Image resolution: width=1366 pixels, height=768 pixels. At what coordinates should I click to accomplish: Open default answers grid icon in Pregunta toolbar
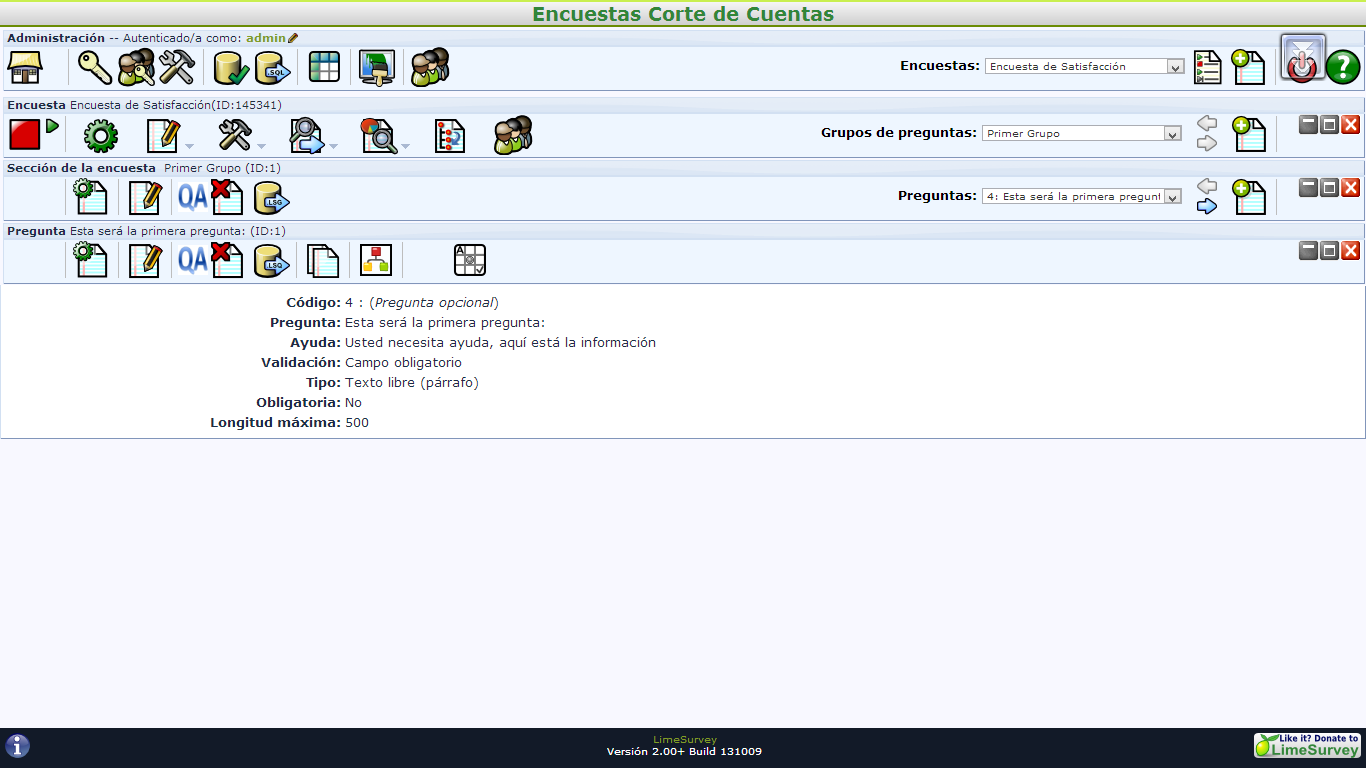coord(470,260)
